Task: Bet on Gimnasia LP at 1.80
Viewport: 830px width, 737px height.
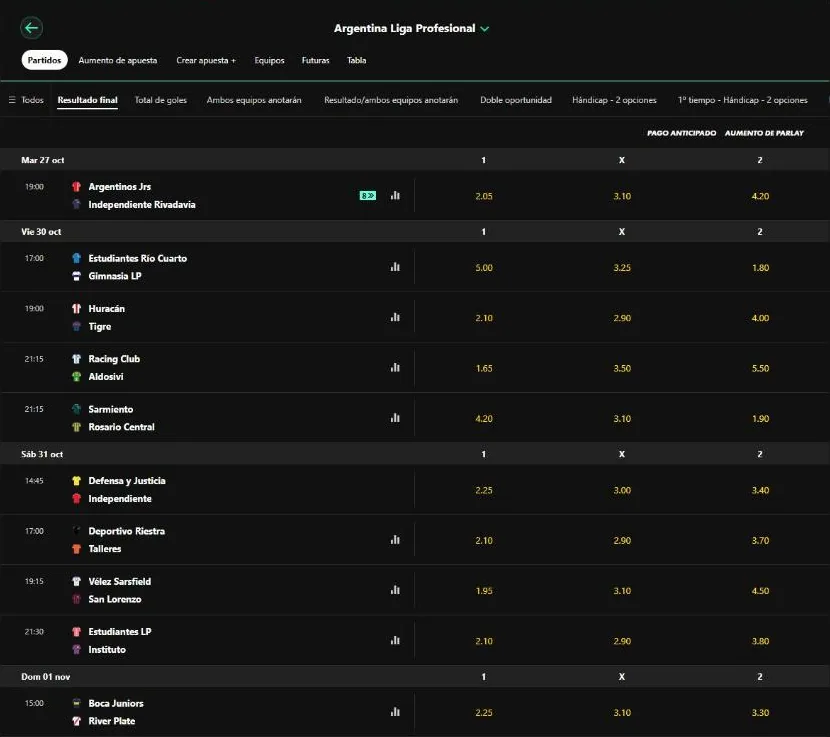Action: pyautogui.click(x=760, y=267)
